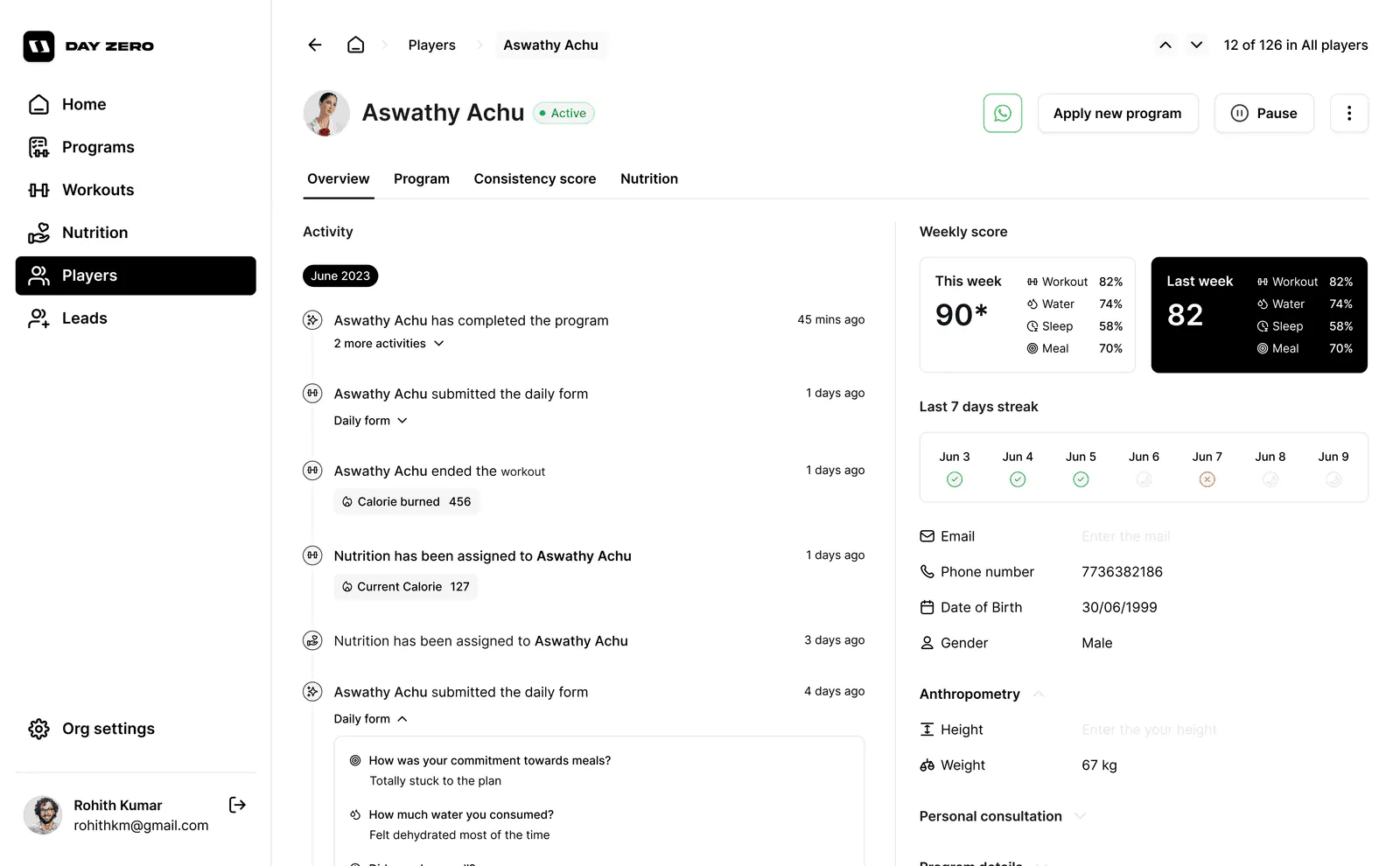Click 12 of 126 in All players

[x=1296, y=45]
